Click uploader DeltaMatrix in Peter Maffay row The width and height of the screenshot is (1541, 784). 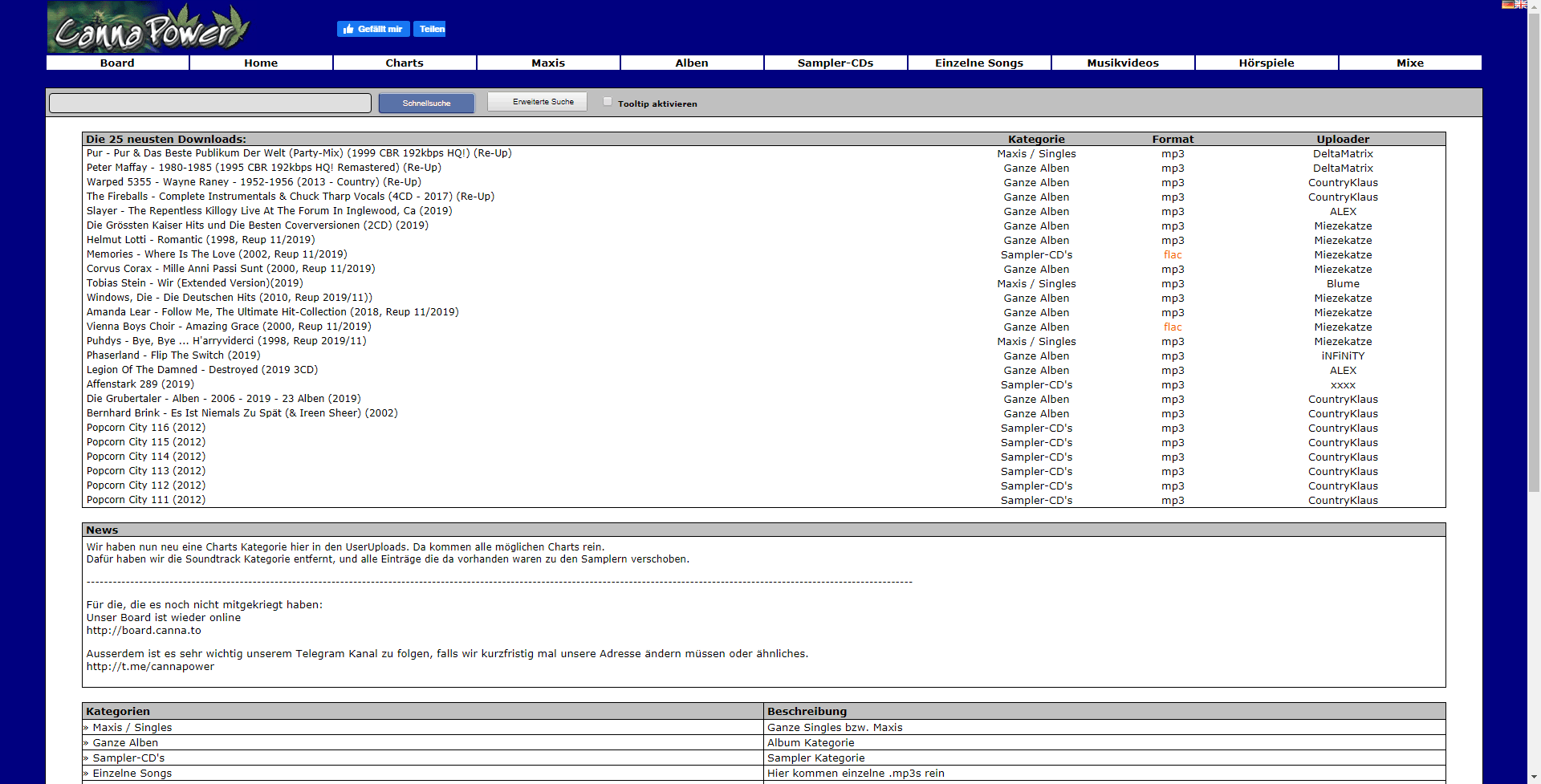point(1343,169)
